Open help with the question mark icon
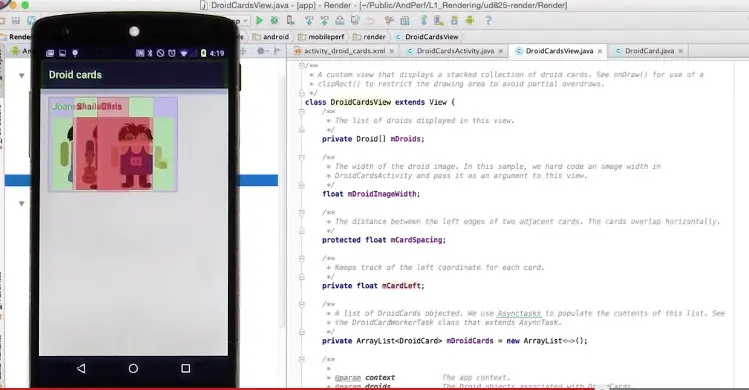 [x=488, y=21]
